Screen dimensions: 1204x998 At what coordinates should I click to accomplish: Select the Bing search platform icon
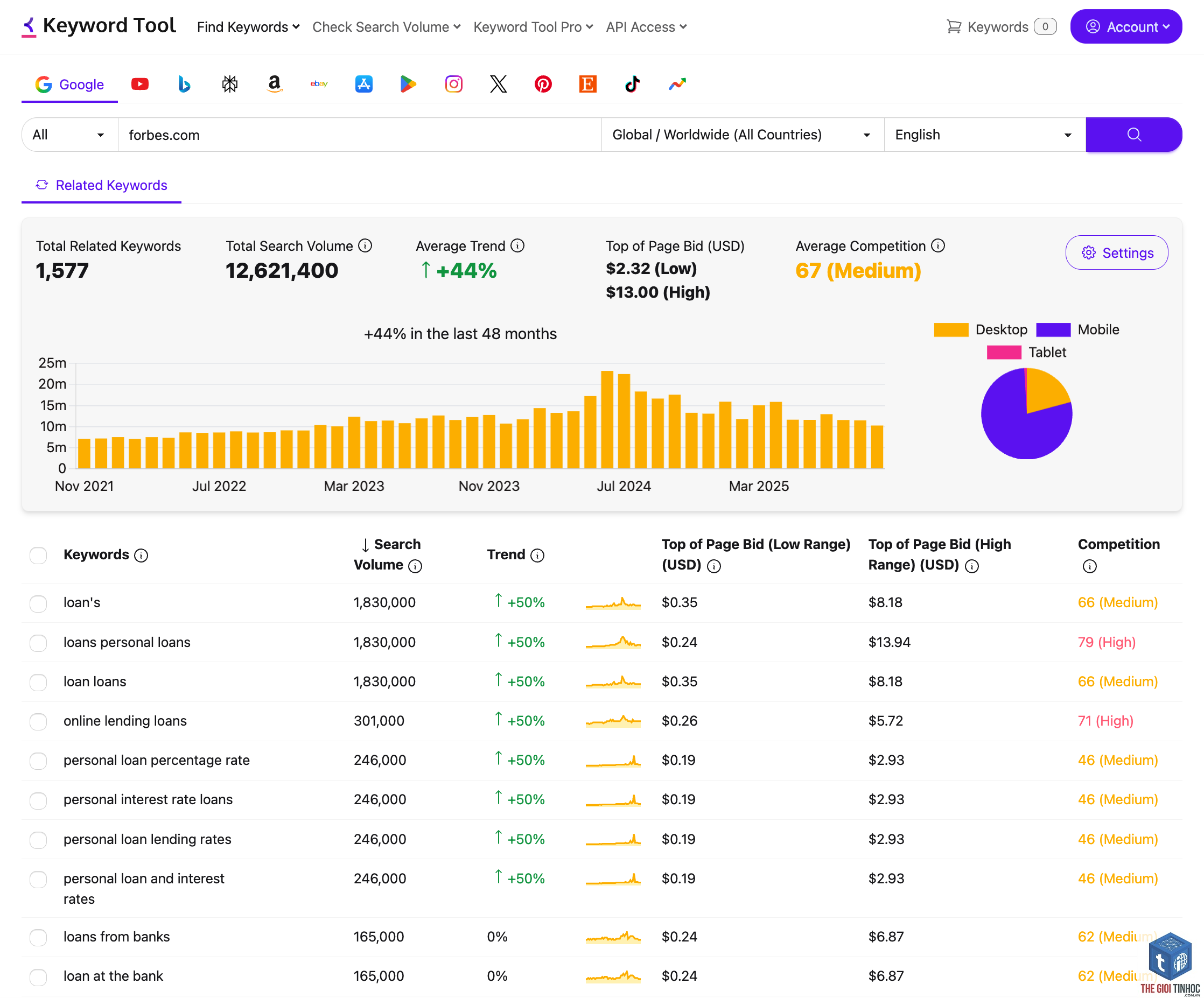tap(184, 85)
